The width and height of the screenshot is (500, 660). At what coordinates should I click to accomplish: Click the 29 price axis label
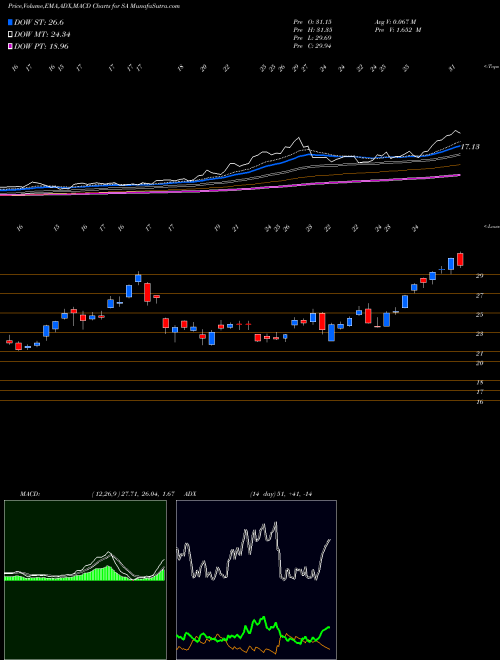(479, 276)
